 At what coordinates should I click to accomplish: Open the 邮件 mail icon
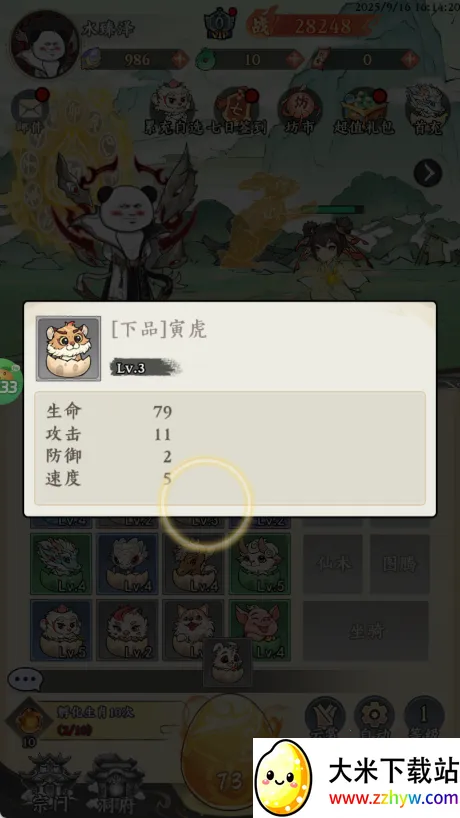click(30, 112)
